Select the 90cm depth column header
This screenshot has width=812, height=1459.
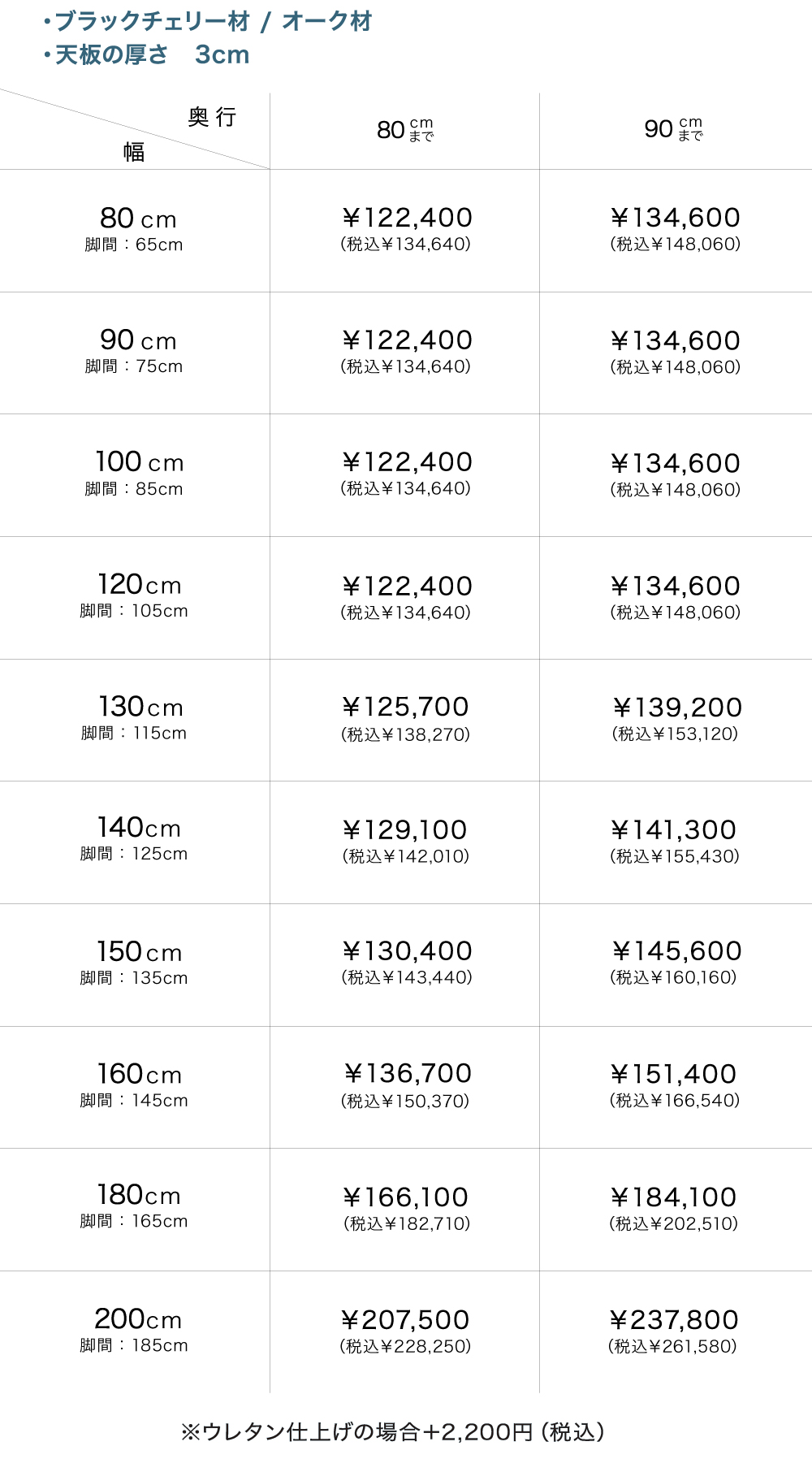pos(673,129)
